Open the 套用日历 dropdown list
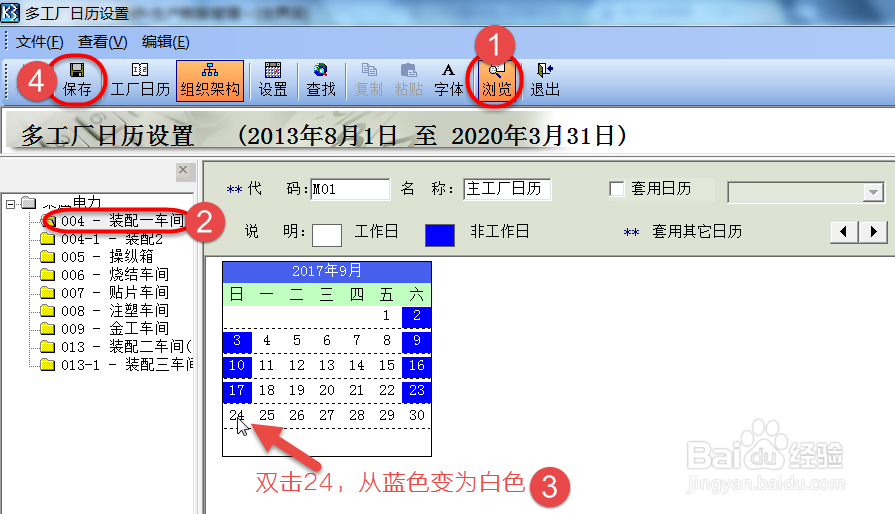 [x=873, y=192]
